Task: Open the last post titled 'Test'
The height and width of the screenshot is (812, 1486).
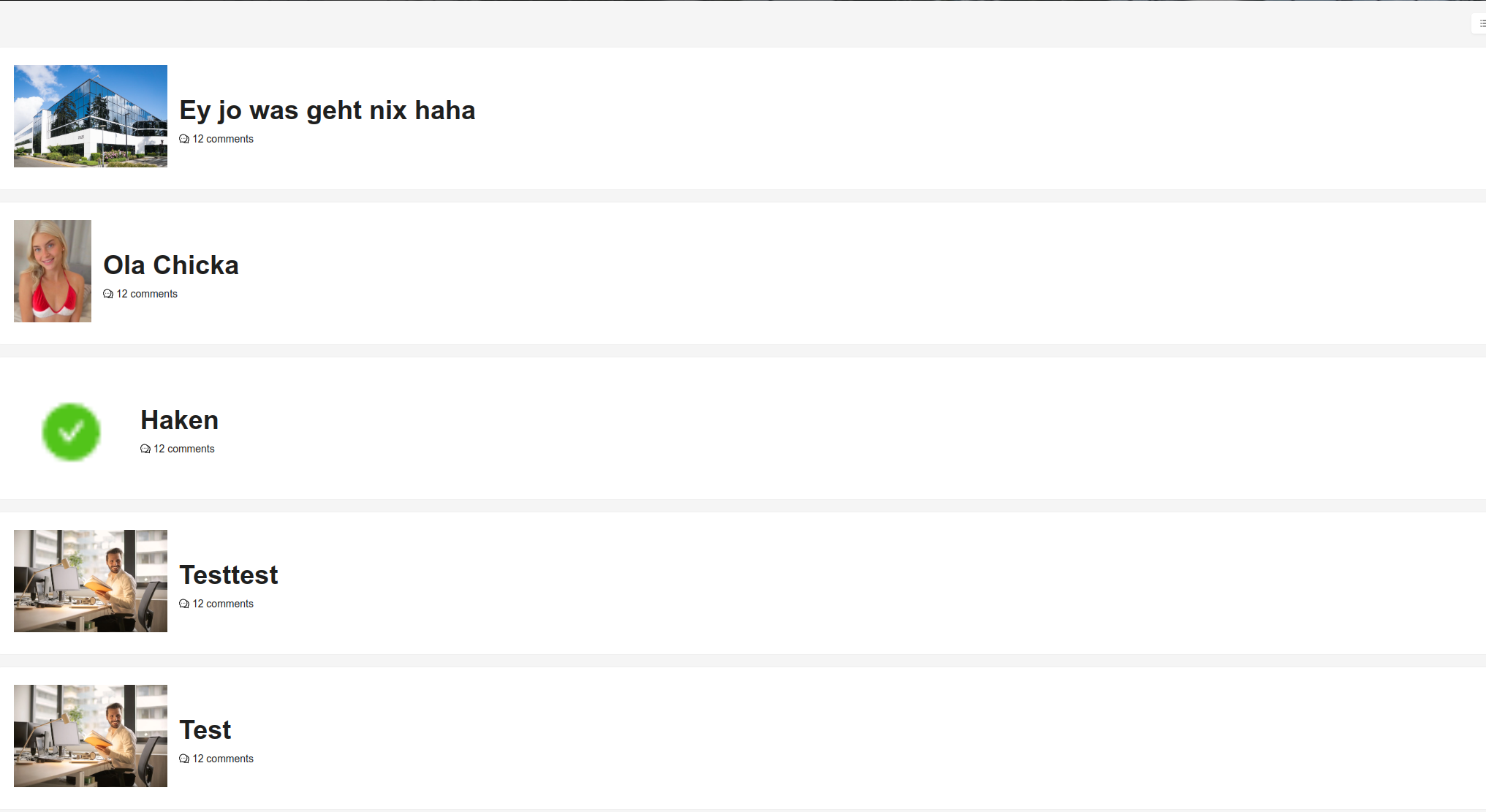Action: (x=205, y=730)
